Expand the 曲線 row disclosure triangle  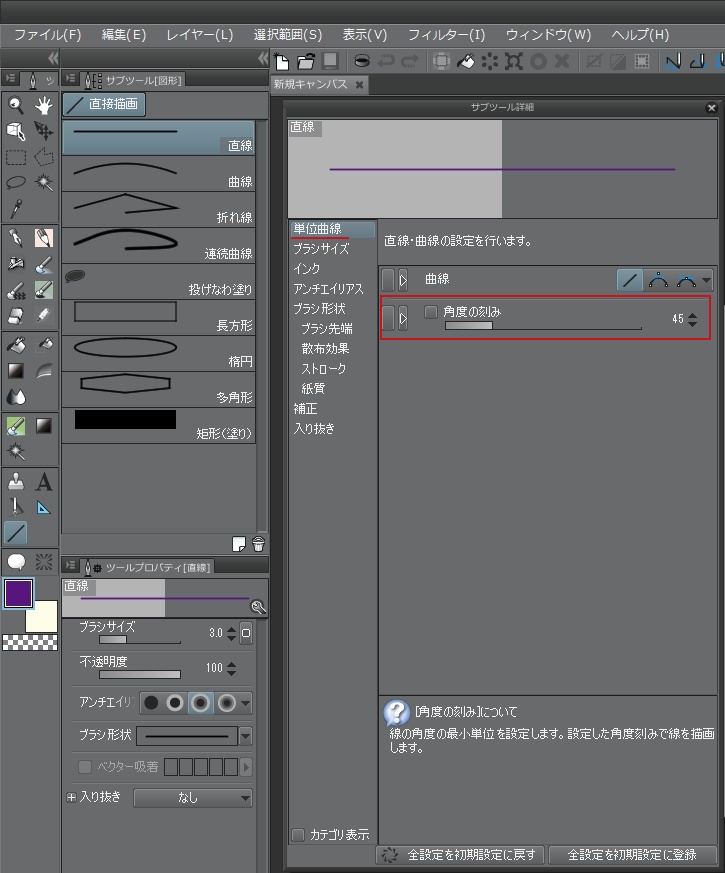click(x=403, y=280)
